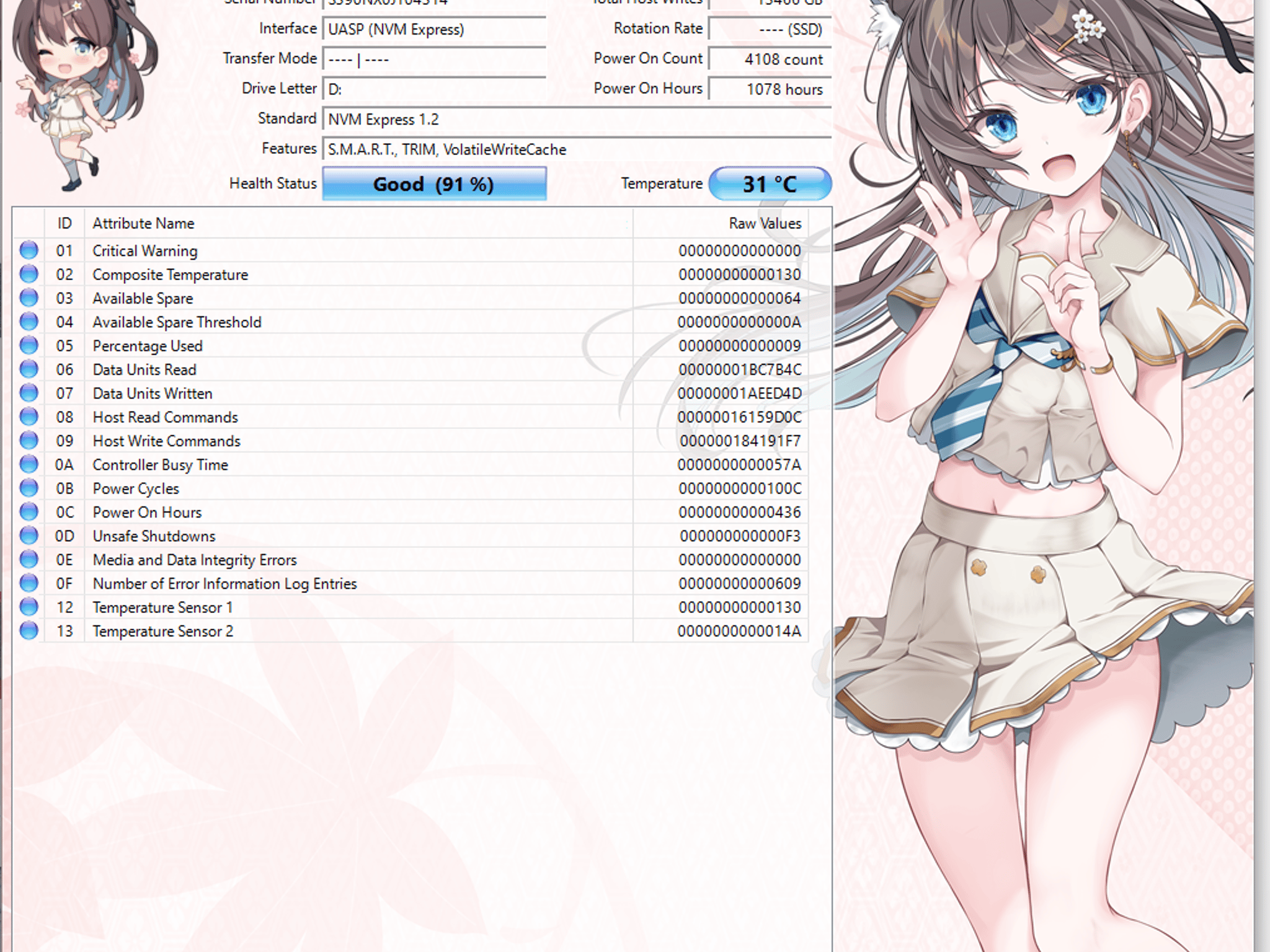
Task: Select the status orb for Temperature Sensor 1
Action: pos(29,607)
